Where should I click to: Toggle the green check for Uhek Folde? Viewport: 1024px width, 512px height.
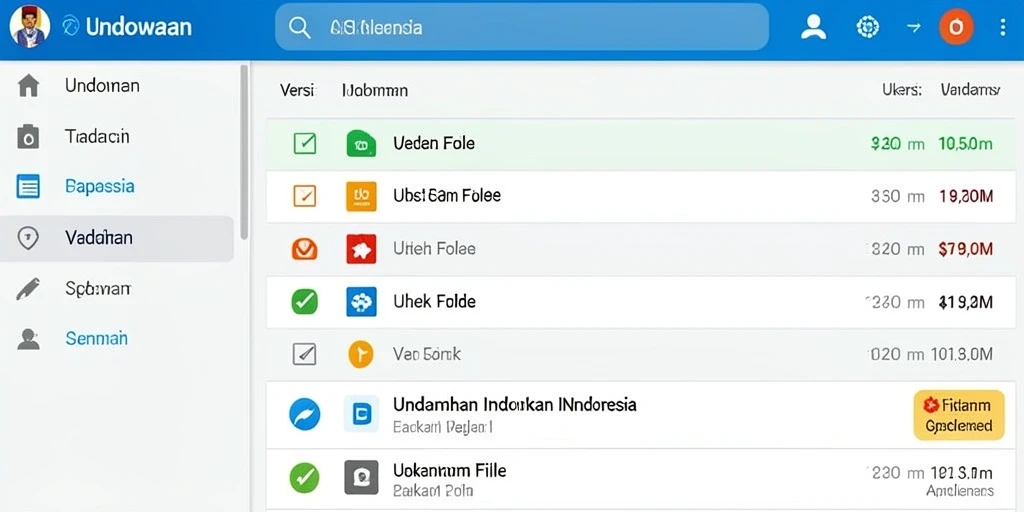pyautogui.click(x=304, y=302)
